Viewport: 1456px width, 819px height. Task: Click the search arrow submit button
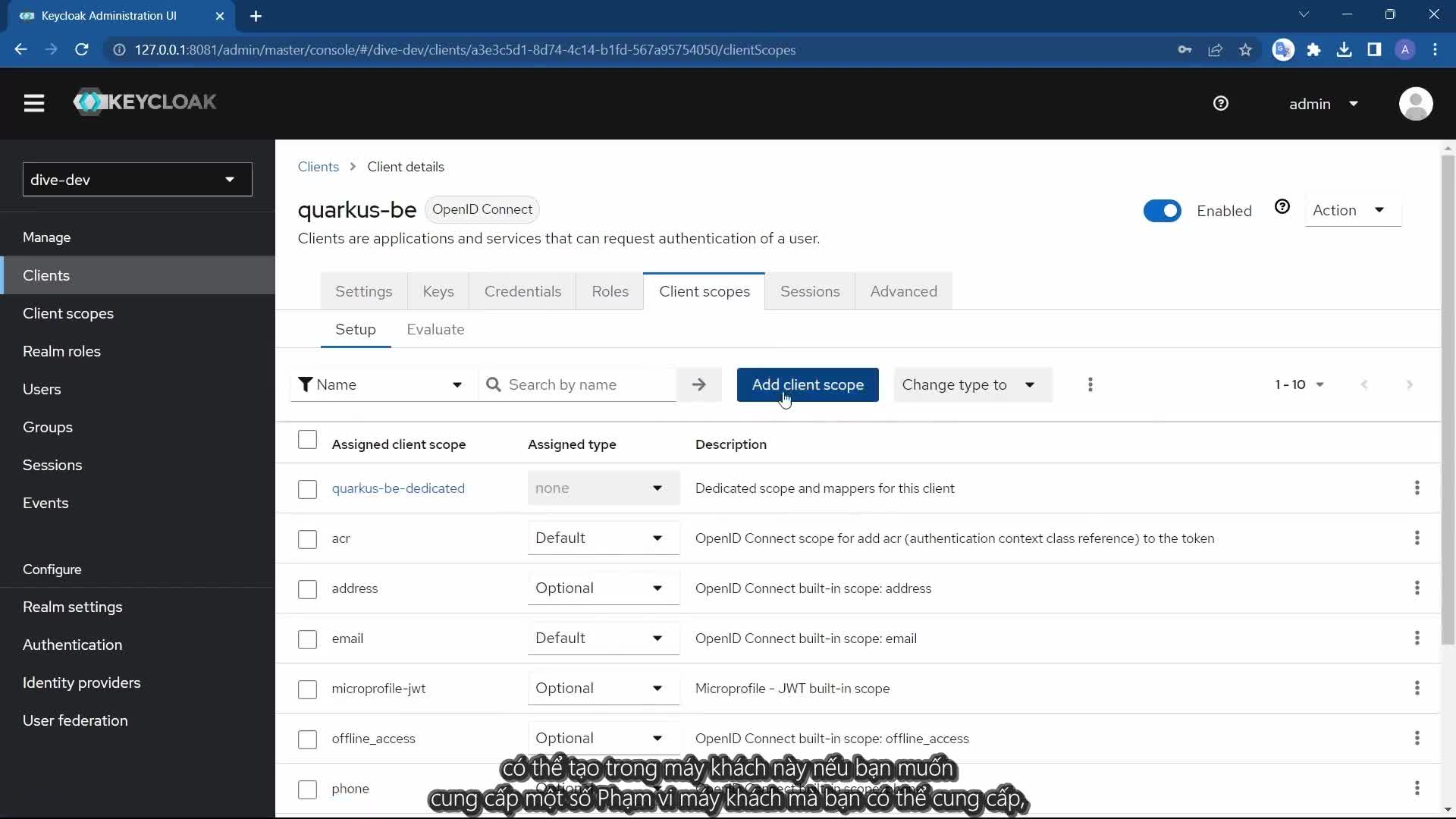[x=698, y=384]
